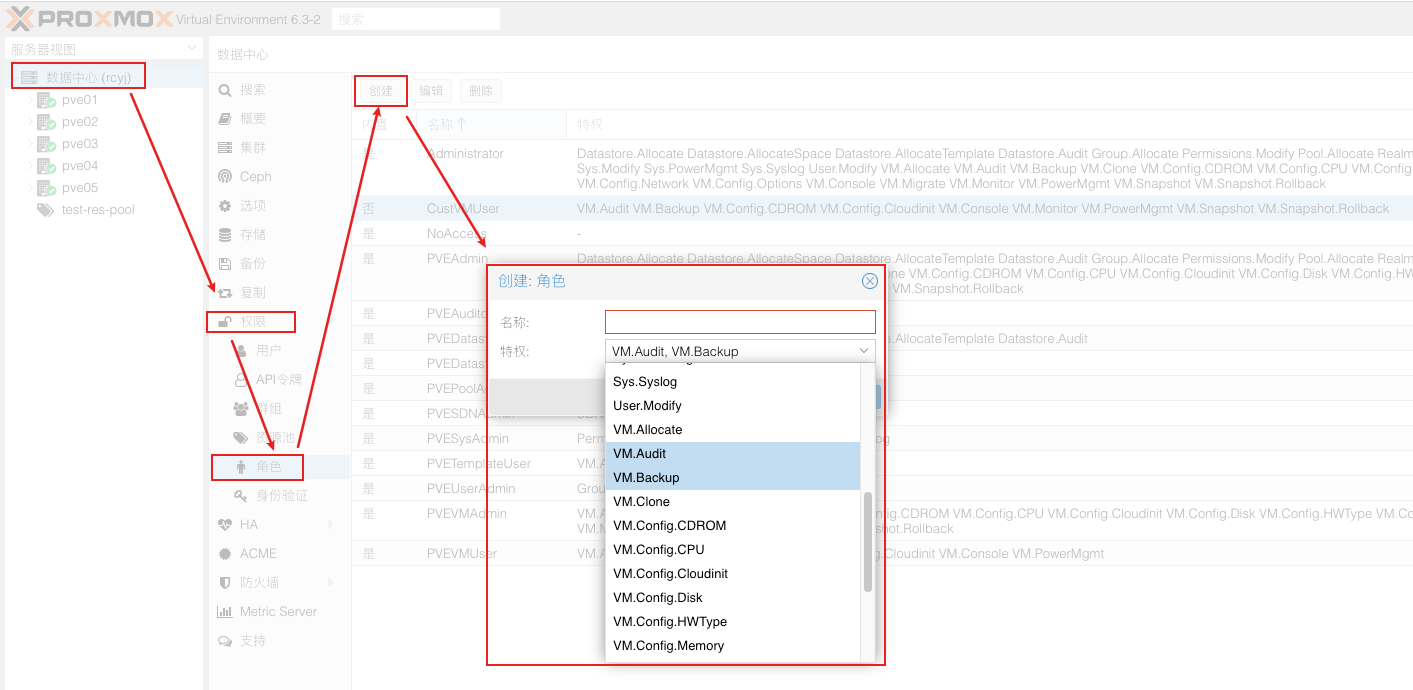
Task: Select the CustVMUser role row
Action: click(882, 209)
